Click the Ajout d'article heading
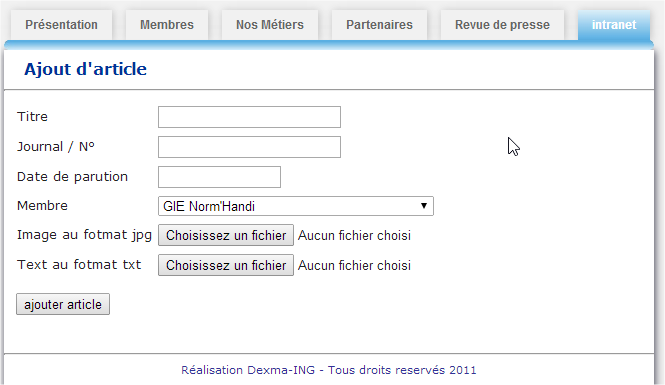 click(x=85, y=69)
